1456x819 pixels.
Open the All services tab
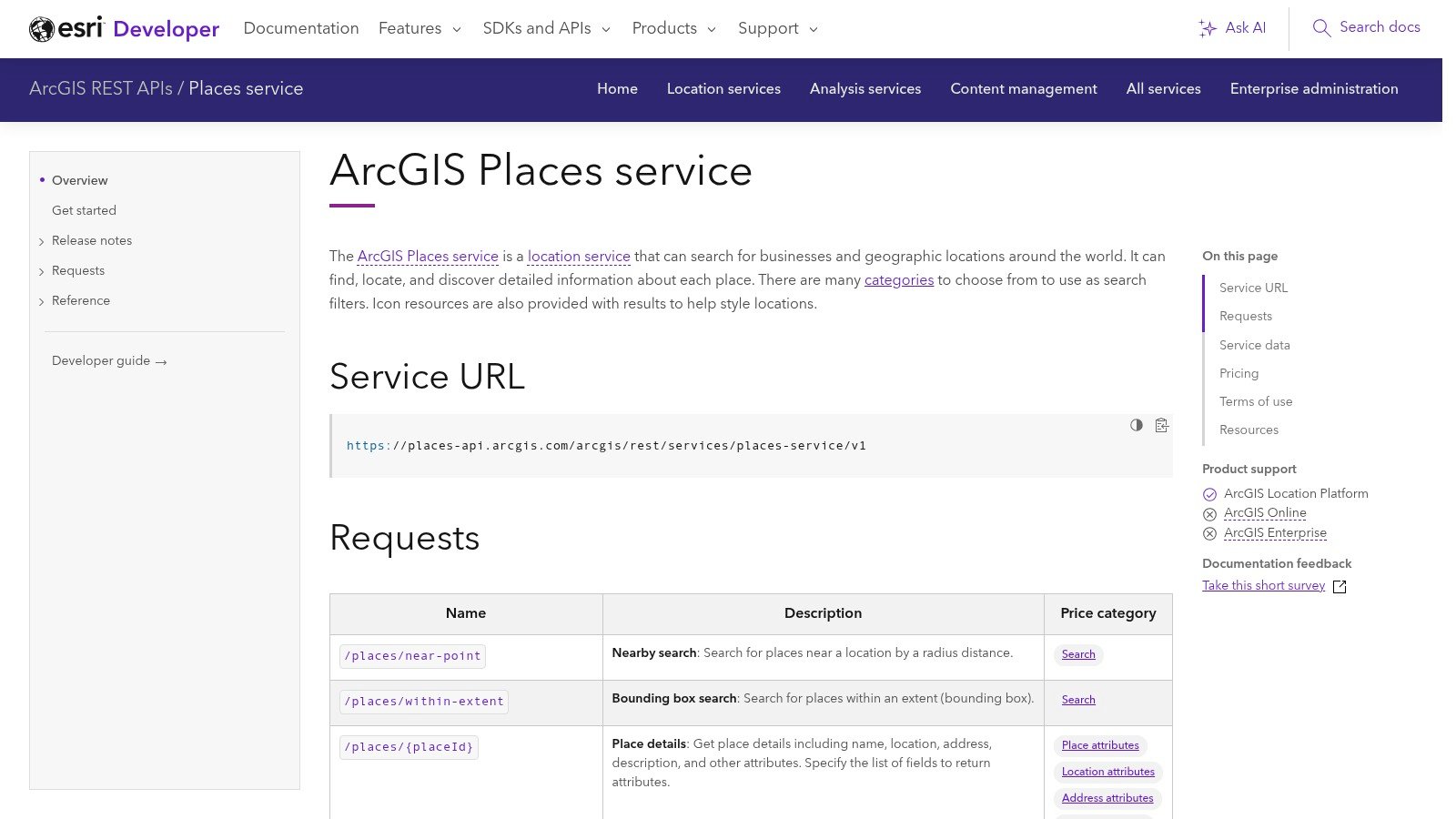1163,88
